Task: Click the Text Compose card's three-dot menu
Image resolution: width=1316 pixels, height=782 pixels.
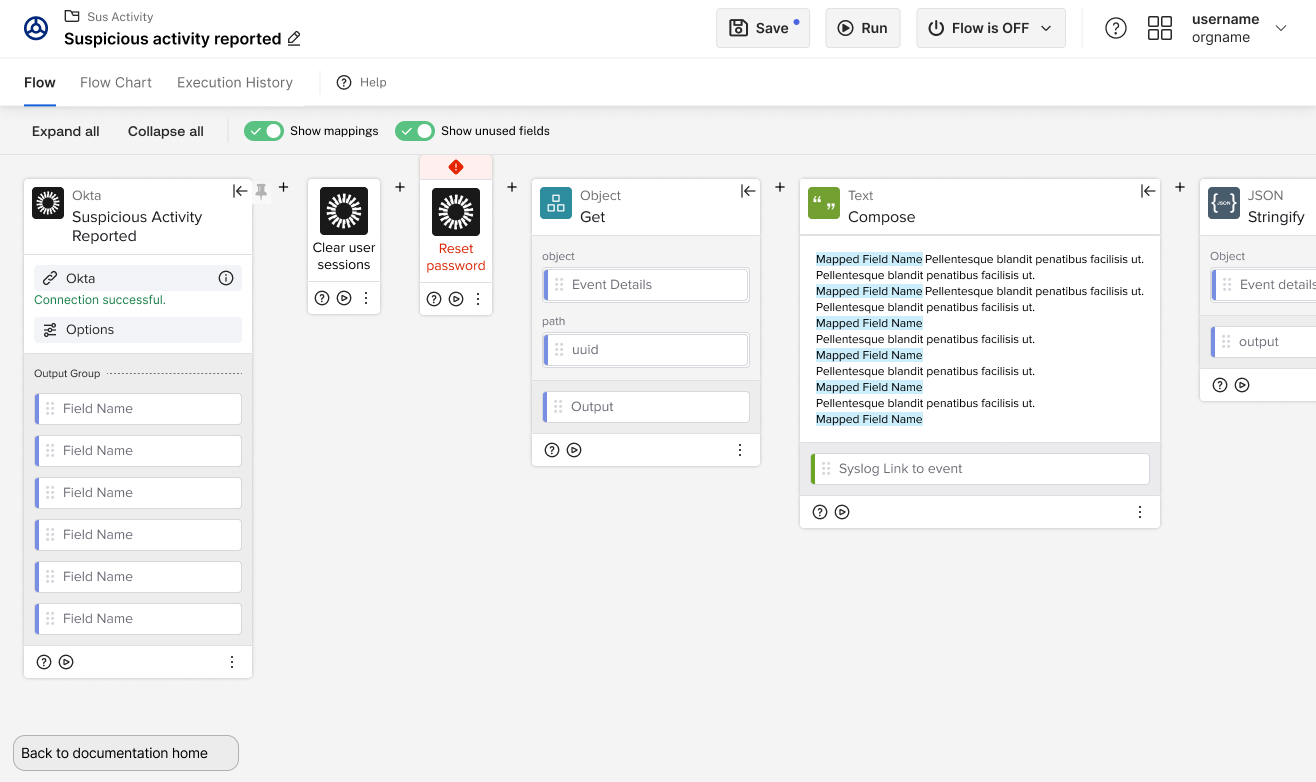Action: [1140, 512]
